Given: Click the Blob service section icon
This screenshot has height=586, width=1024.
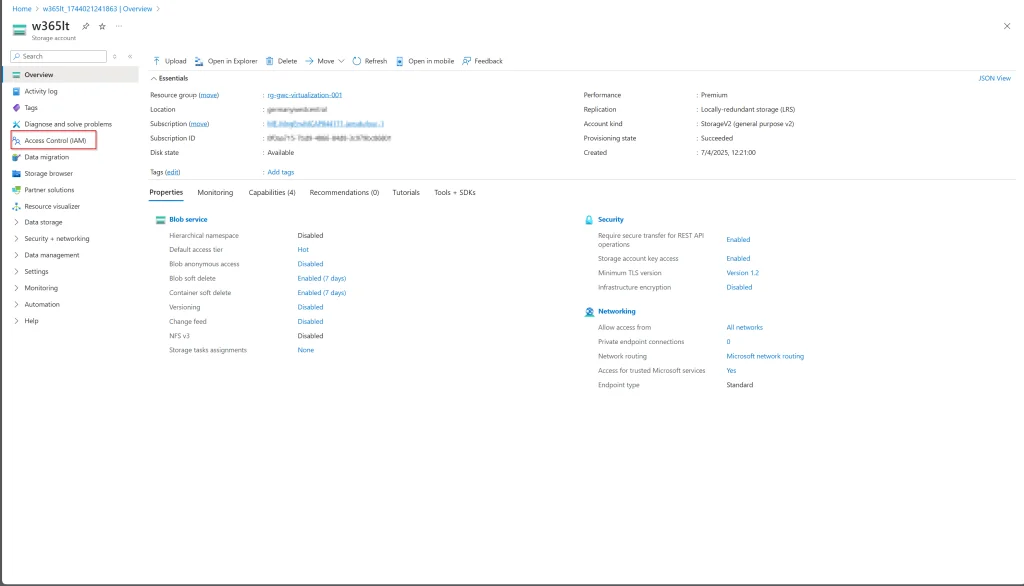Looking at the screenshot, I should click(161, 220).
